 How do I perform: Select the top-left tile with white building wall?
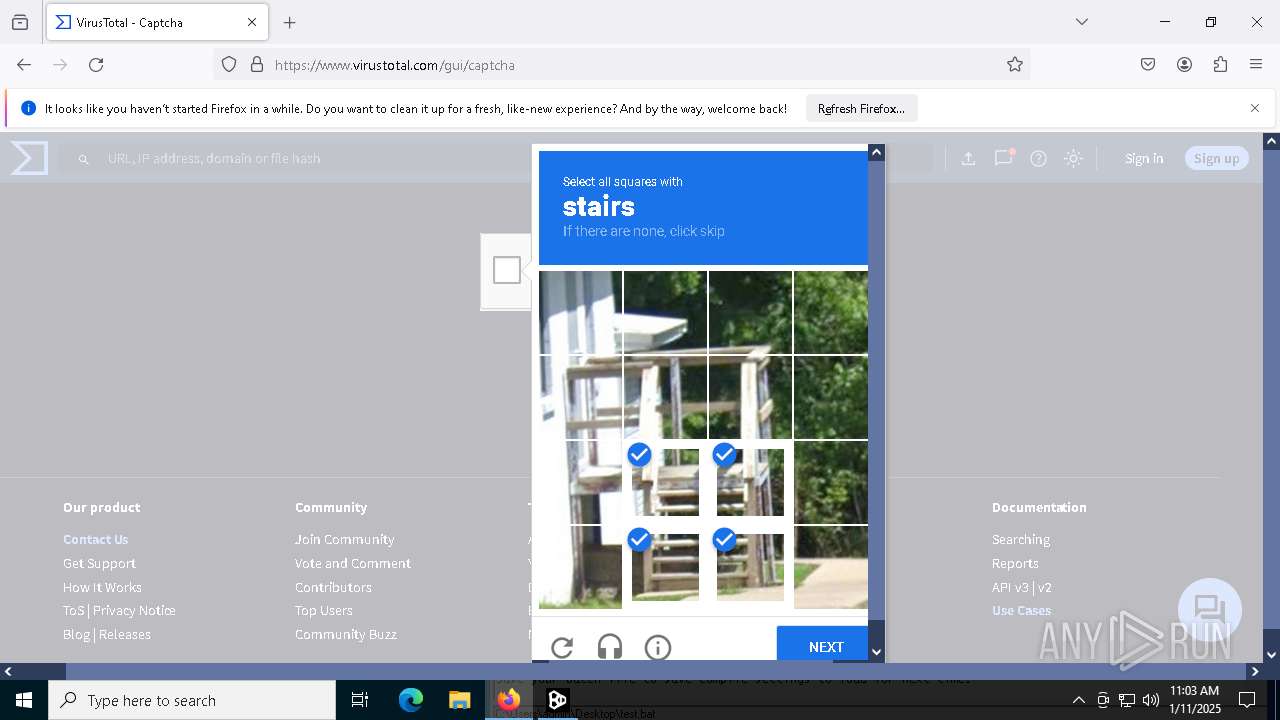(580, 312)
